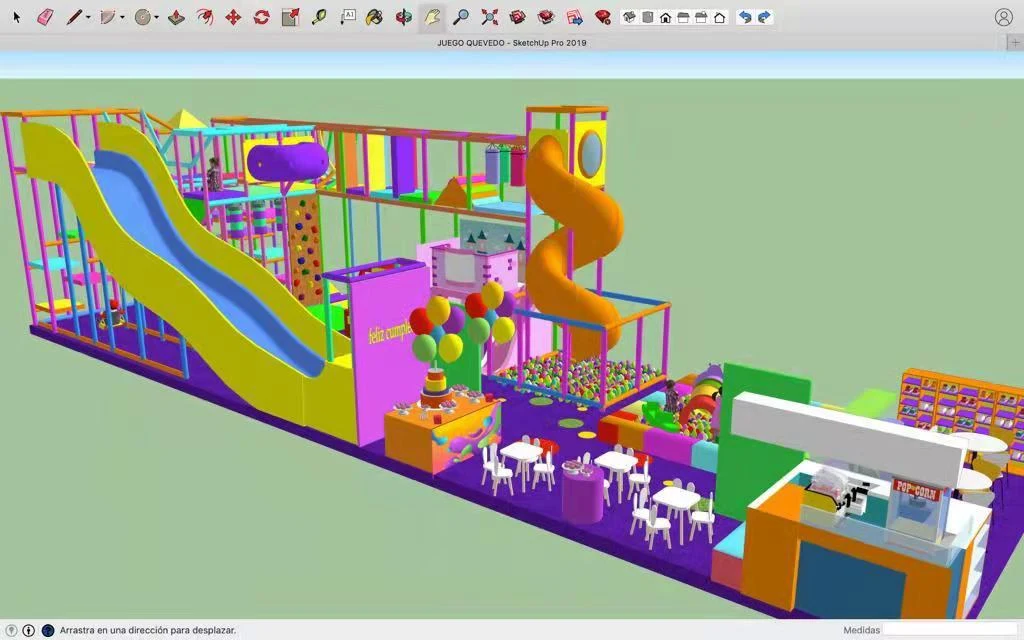
Task: Click the Medidas measurements input field
Action: point(952,630)
